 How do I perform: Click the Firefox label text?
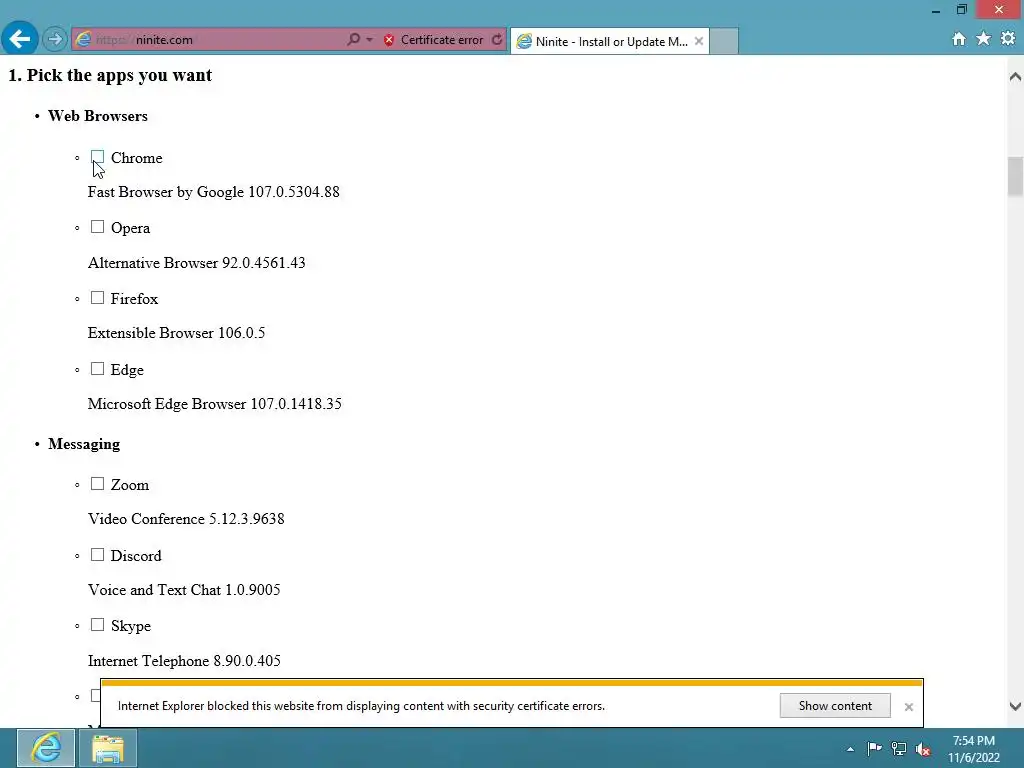click(x=135, y=299)
